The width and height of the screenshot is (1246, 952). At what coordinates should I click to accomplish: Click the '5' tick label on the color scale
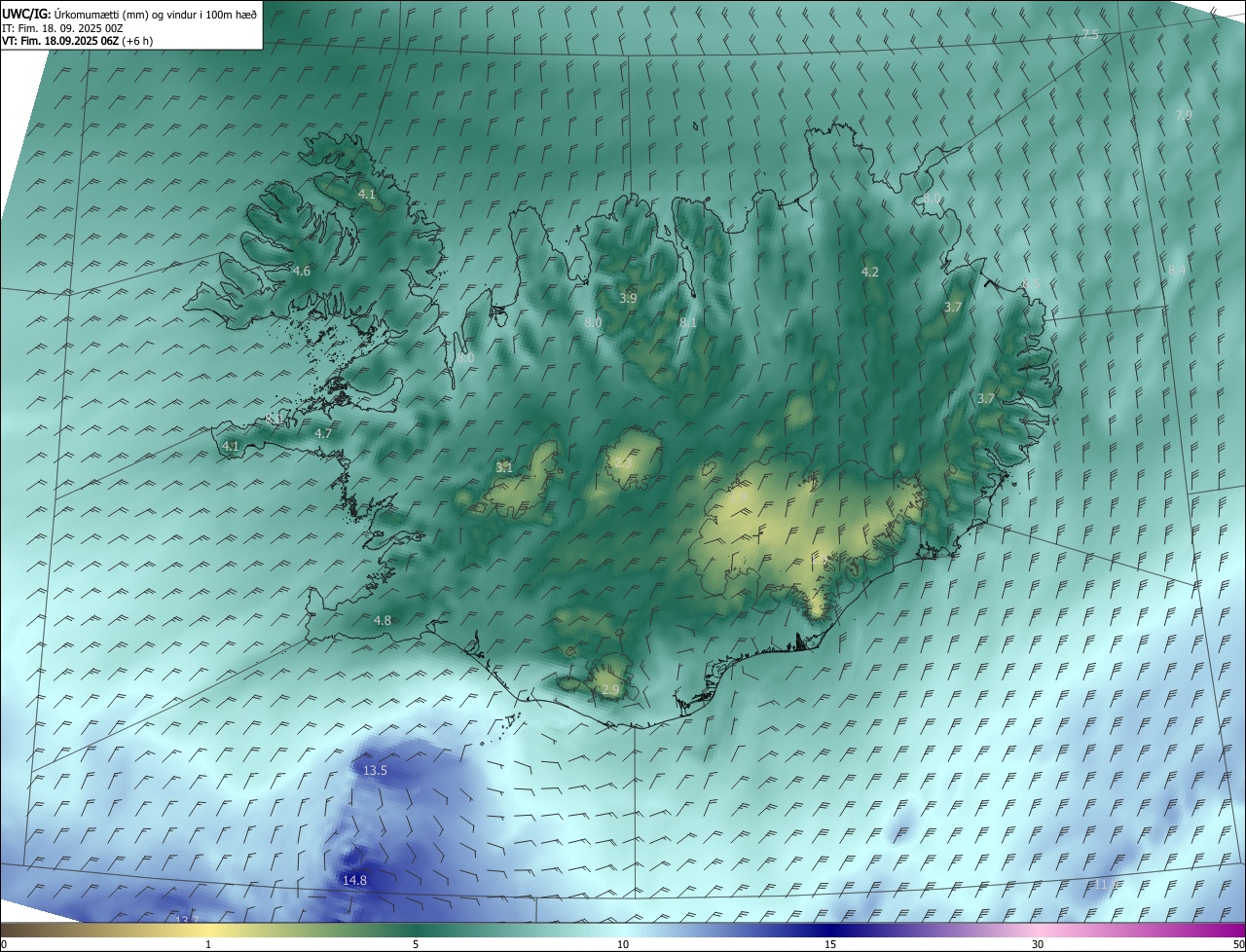[x=416, y=944]
